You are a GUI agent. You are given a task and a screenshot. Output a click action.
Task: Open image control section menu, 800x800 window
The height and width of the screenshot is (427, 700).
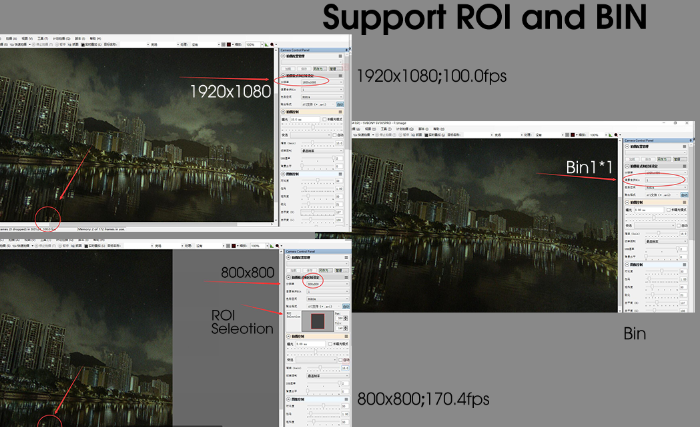pyautogui.click(x=346, y=399)
